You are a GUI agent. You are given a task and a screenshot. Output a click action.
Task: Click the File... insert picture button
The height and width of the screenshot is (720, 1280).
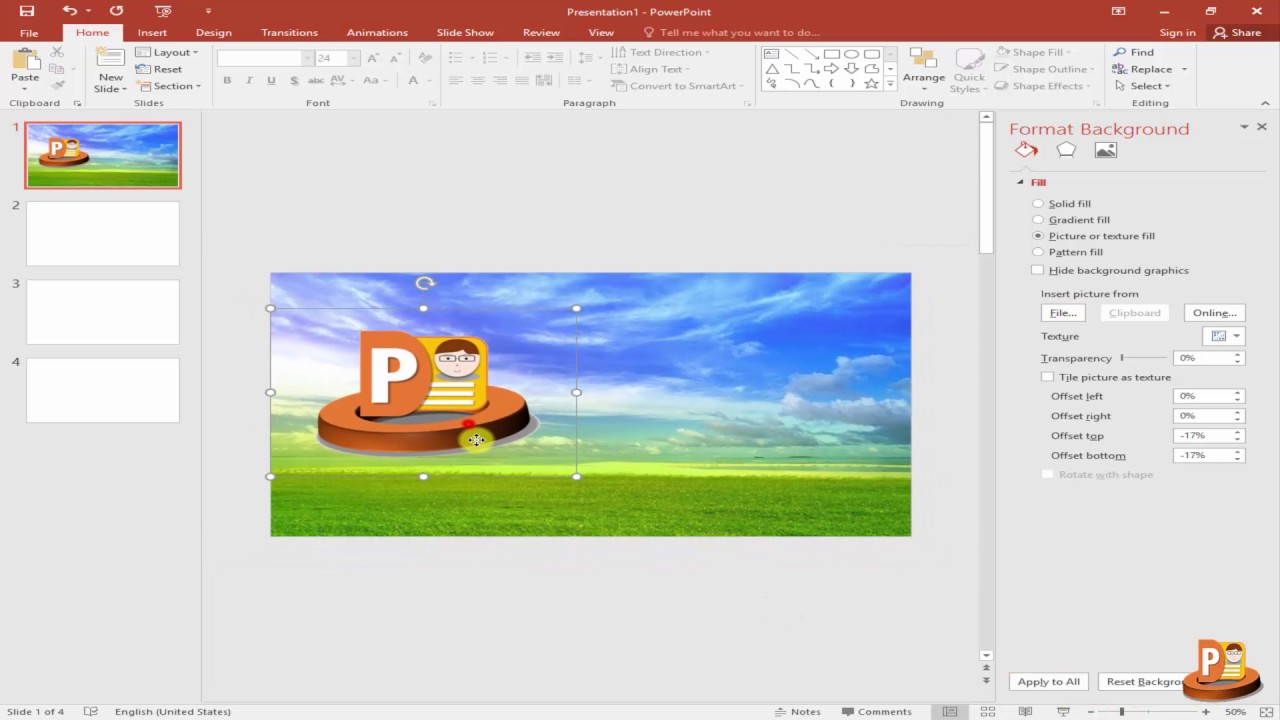[1063, 313]
